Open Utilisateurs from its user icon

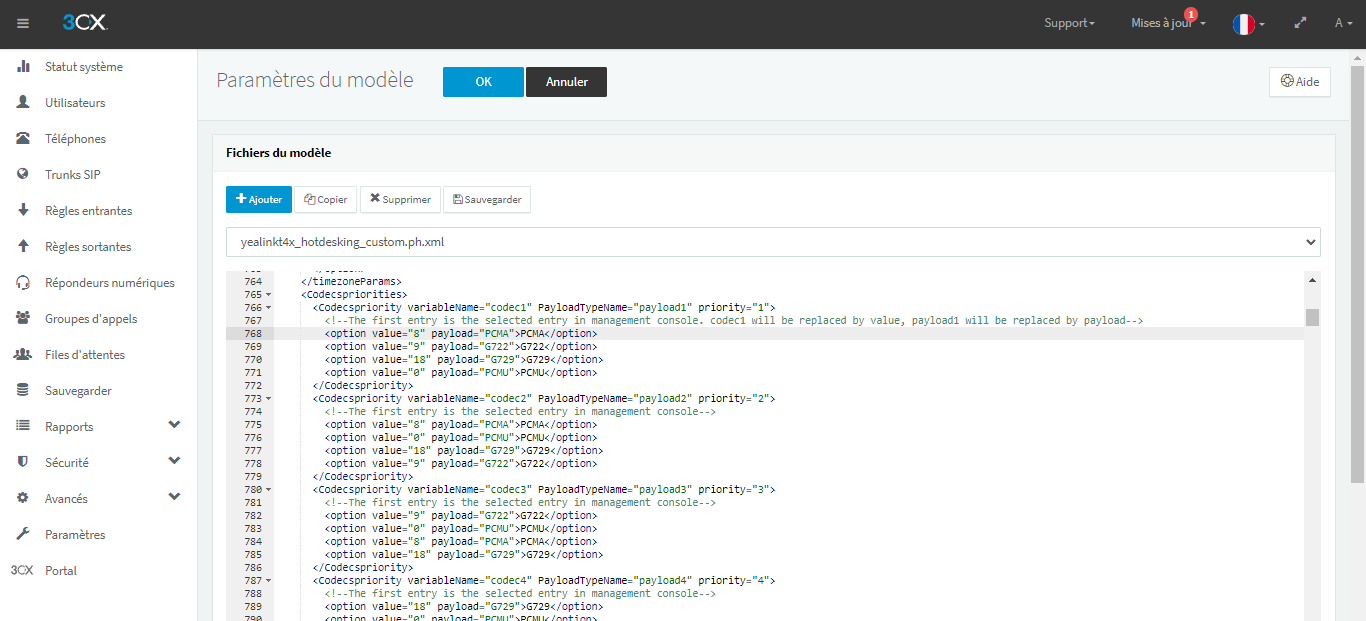(x=23, y=103)
